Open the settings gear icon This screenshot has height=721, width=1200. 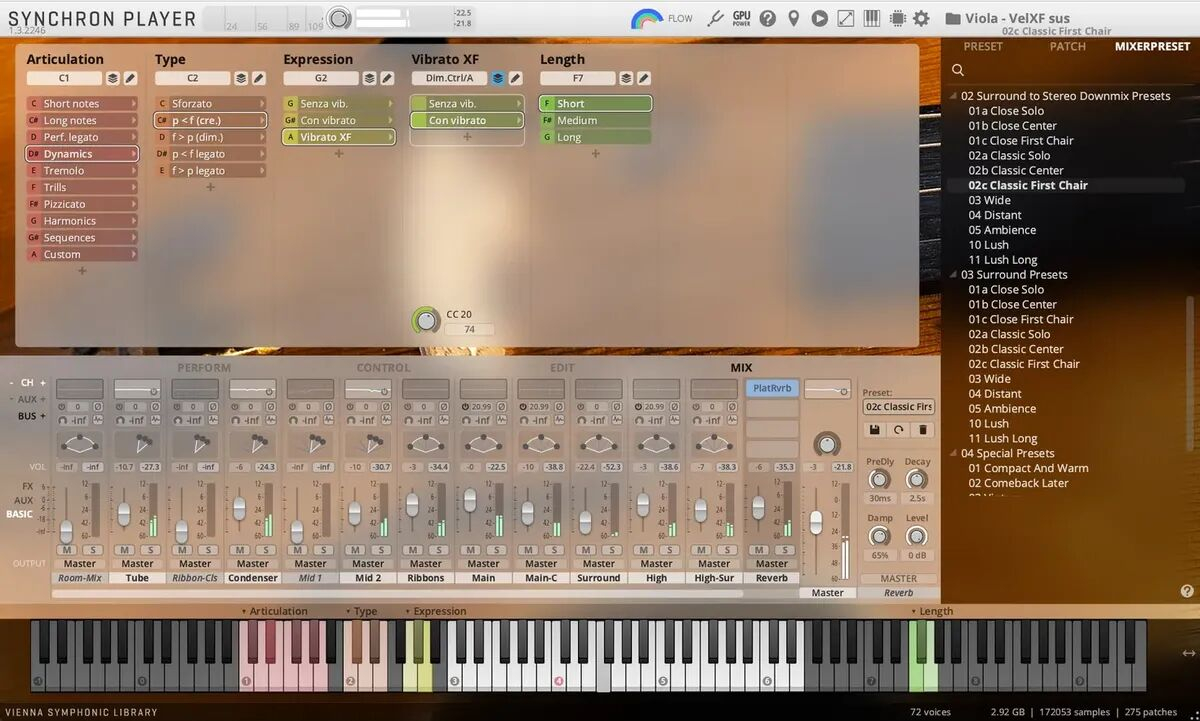click(x=921, y=18)
